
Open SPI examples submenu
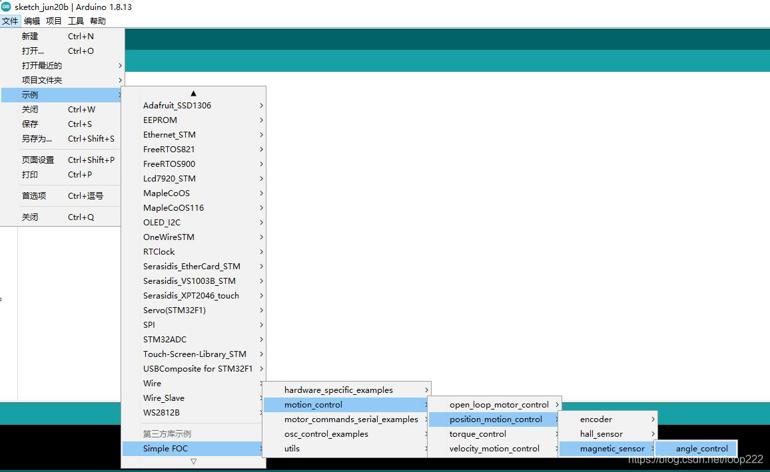[193, 325]
